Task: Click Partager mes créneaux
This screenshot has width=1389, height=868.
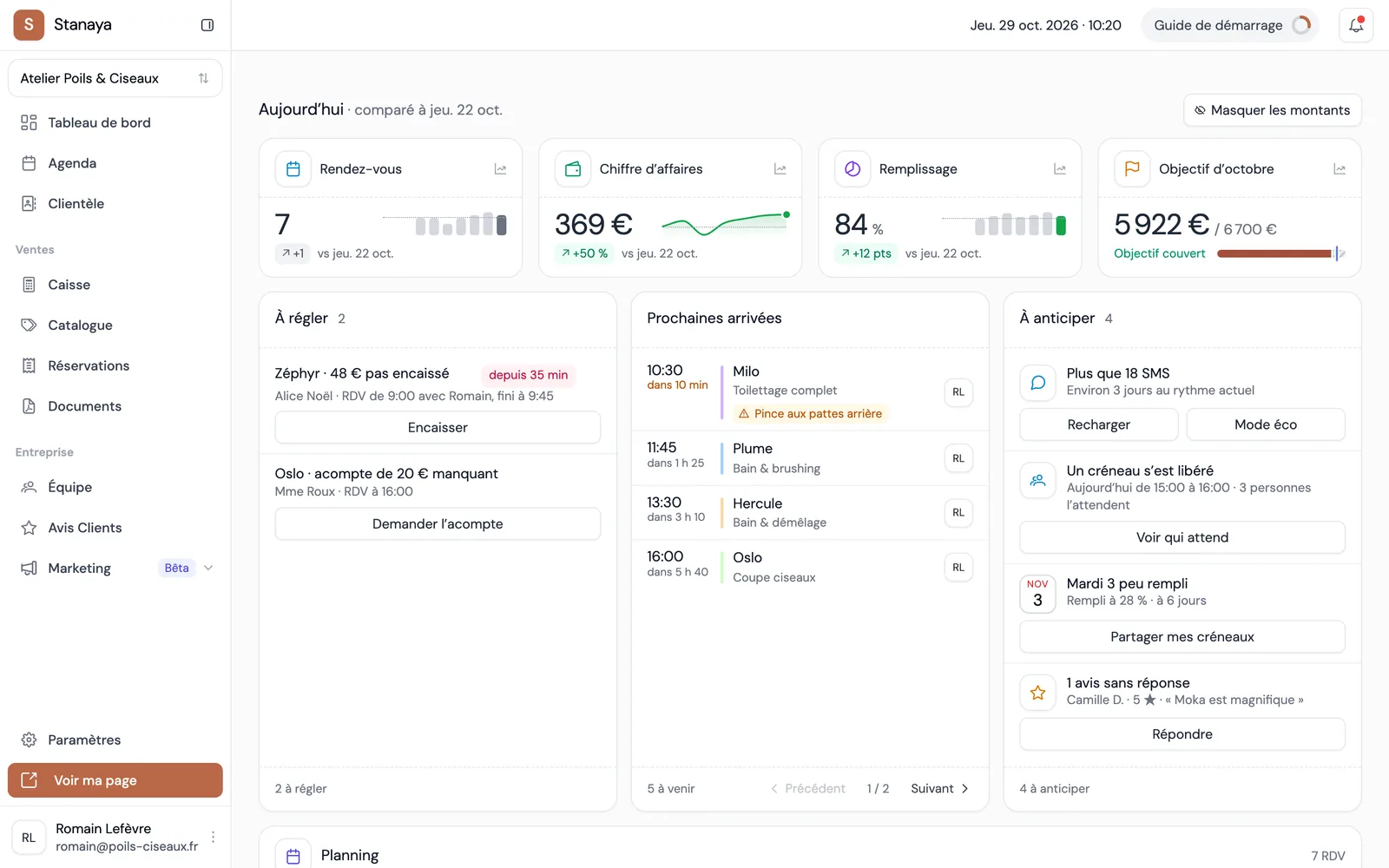Action: click(x=1182, y=636)
